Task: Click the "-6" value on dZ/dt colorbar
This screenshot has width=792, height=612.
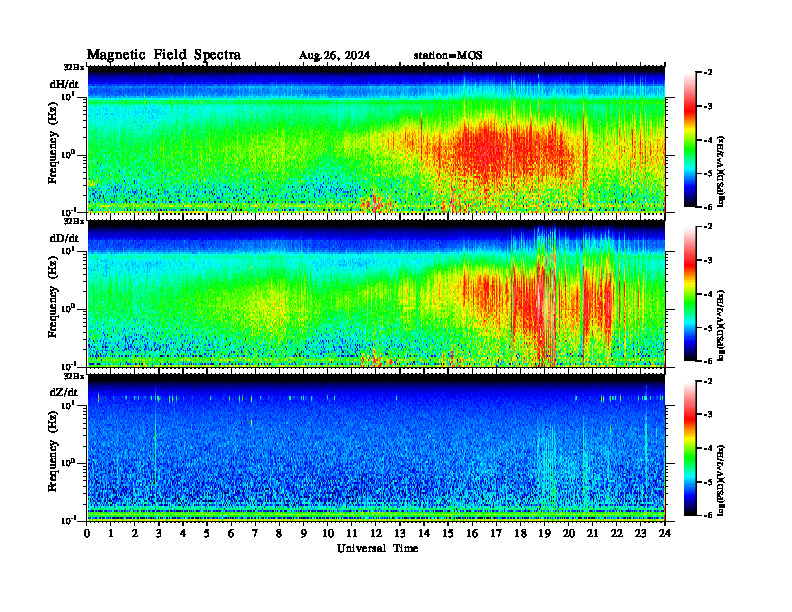Action: (709, 515)
